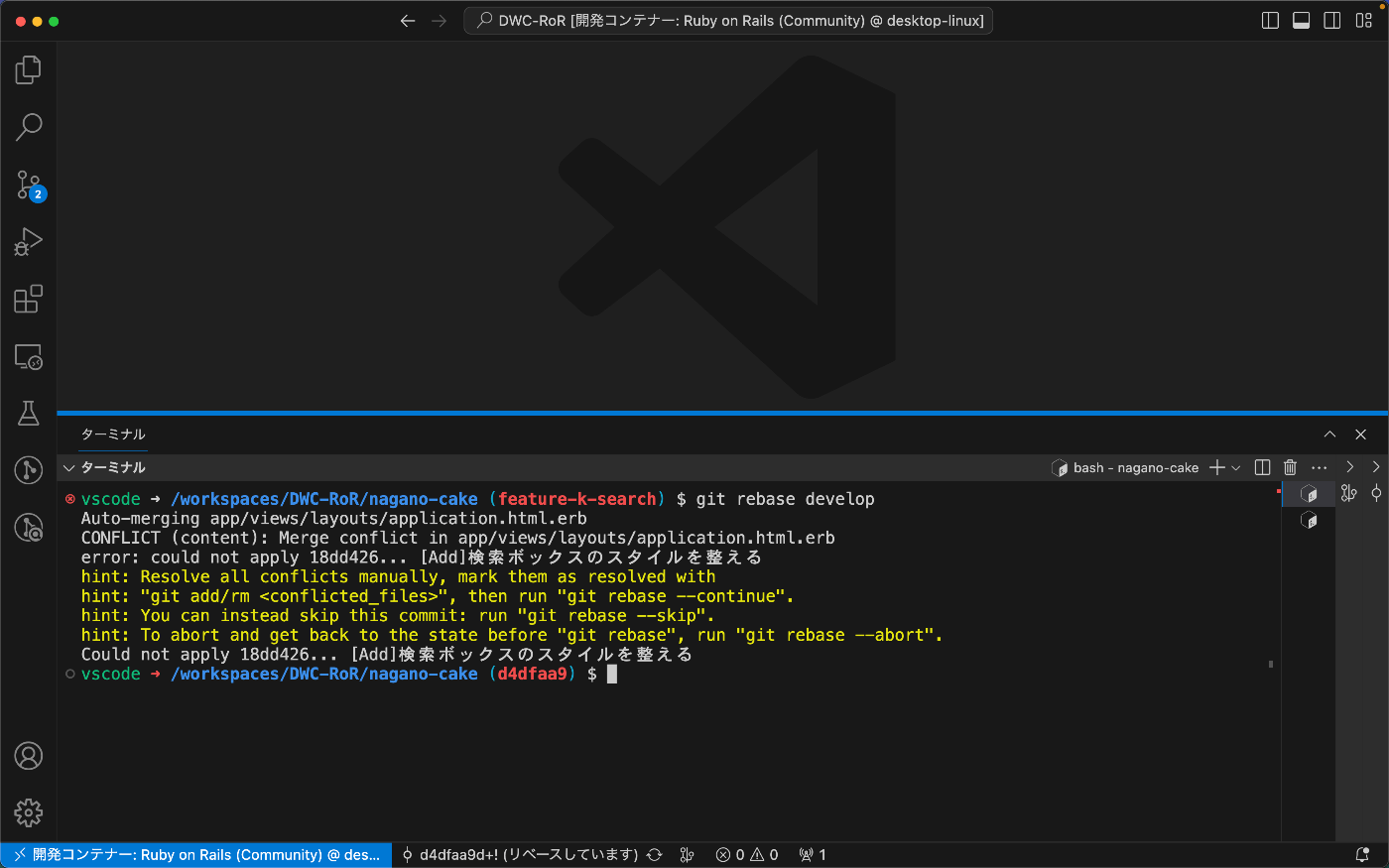Close the terminal panel
Image resolution: width=1389 pixels, height=868 pixels.
(1361, 434)
